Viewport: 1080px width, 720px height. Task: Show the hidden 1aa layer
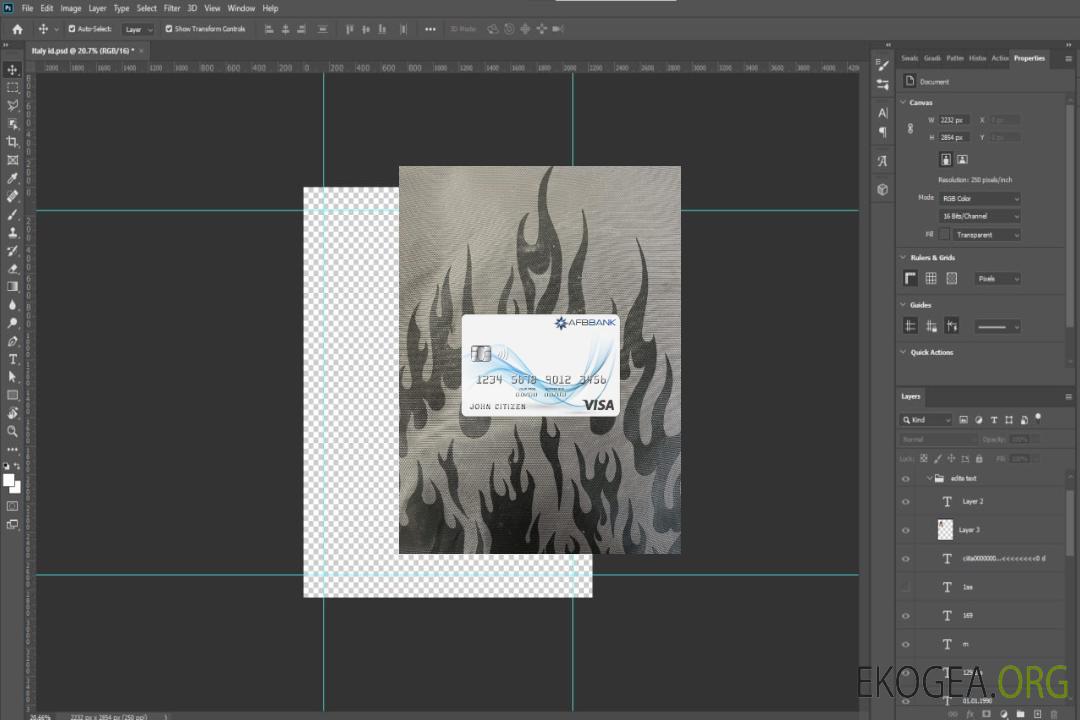906,587
